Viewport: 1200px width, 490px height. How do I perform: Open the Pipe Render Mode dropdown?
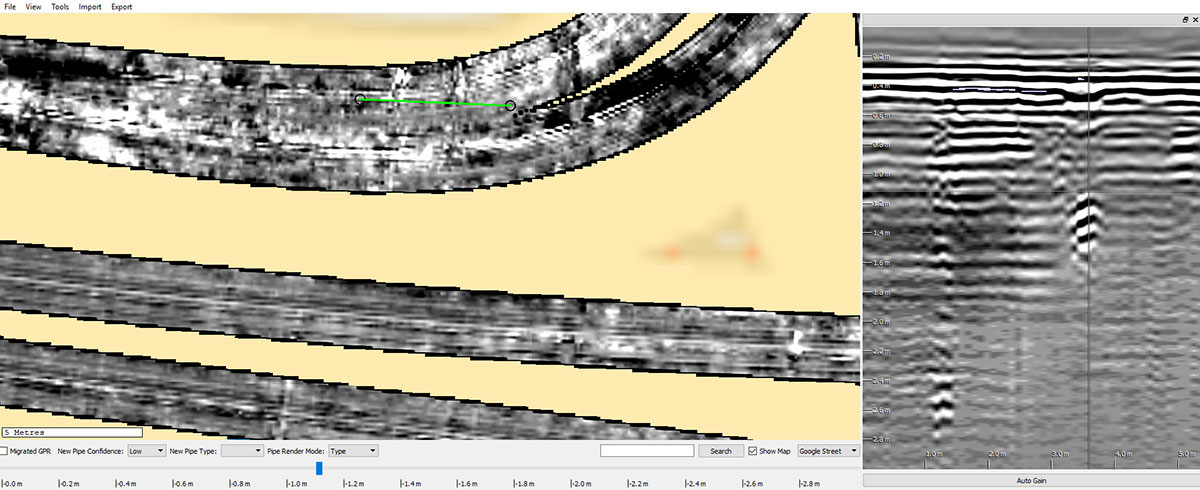pyautogui.click(x=353, y=451)
